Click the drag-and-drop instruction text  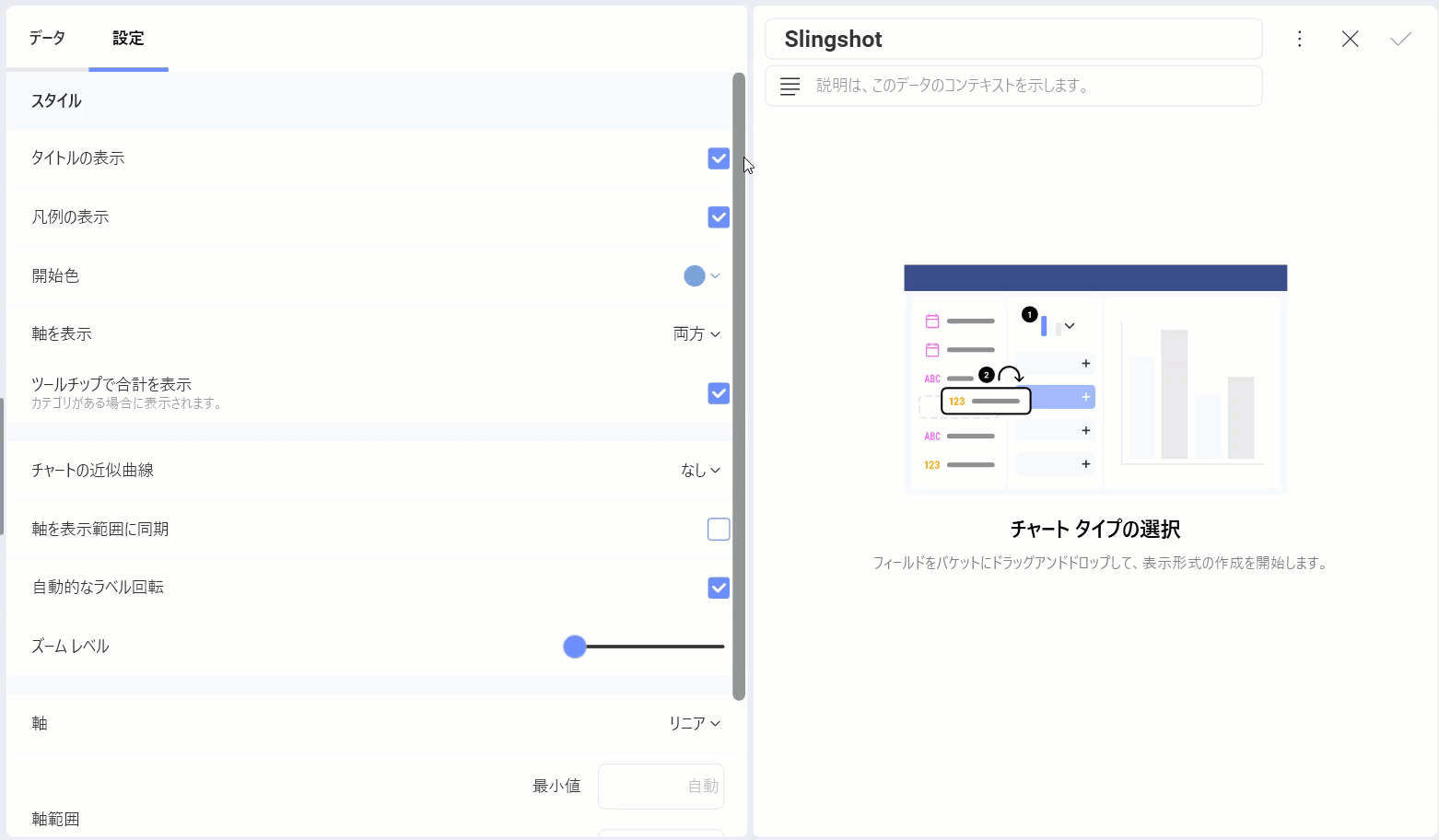1101,563
